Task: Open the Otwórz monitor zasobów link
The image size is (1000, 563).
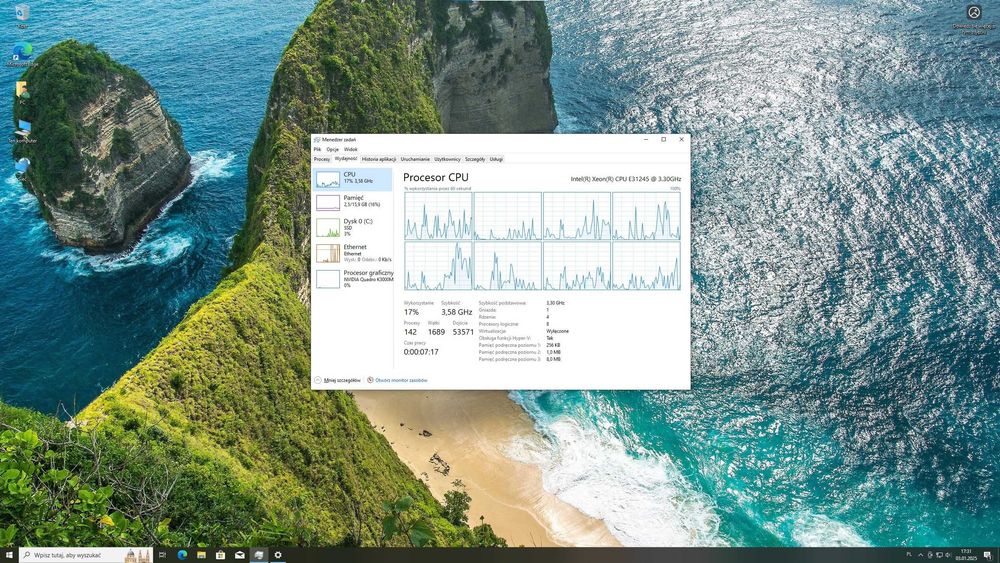Action: point(397,380)
